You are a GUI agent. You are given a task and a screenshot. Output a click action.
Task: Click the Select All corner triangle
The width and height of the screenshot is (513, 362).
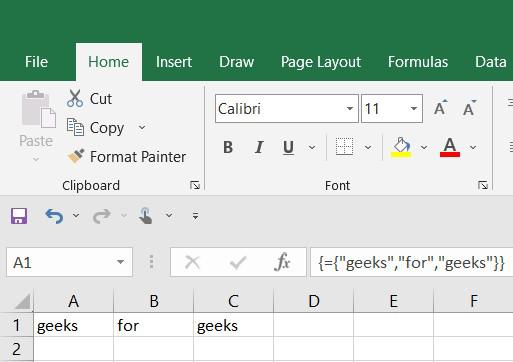23,301
